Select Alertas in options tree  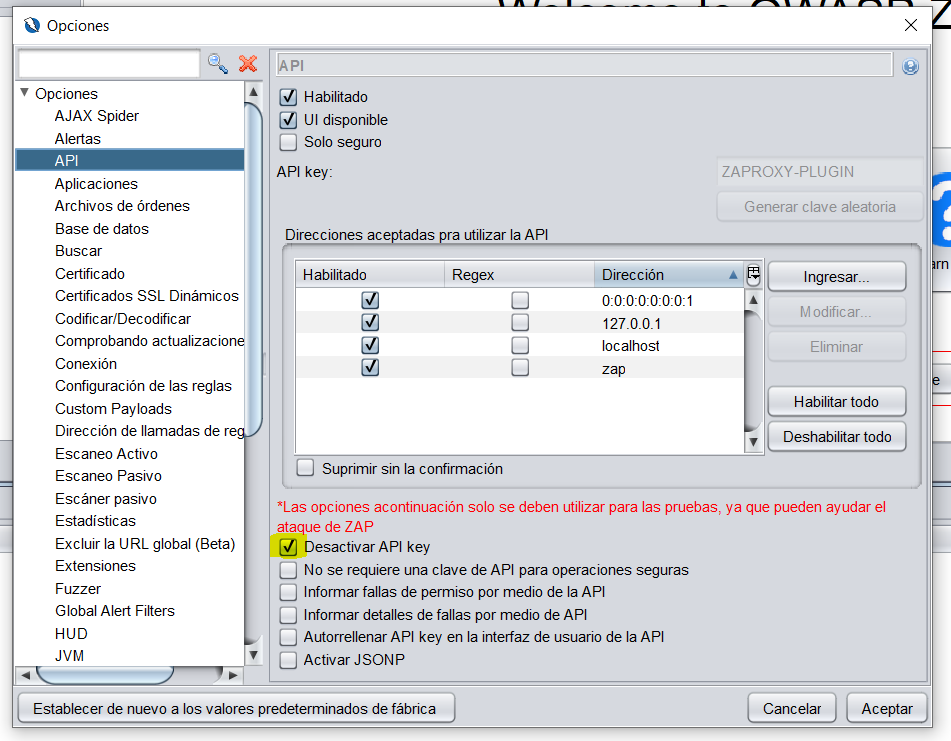pyautogui.click(x=78, y=139)
